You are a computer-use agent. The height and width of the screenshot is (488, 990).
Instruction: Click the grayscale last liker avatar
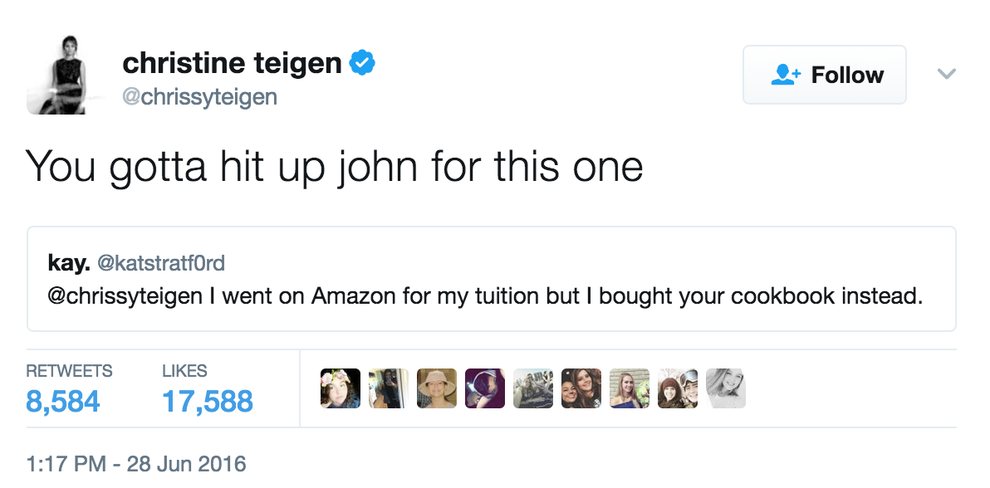coord(725,389)
